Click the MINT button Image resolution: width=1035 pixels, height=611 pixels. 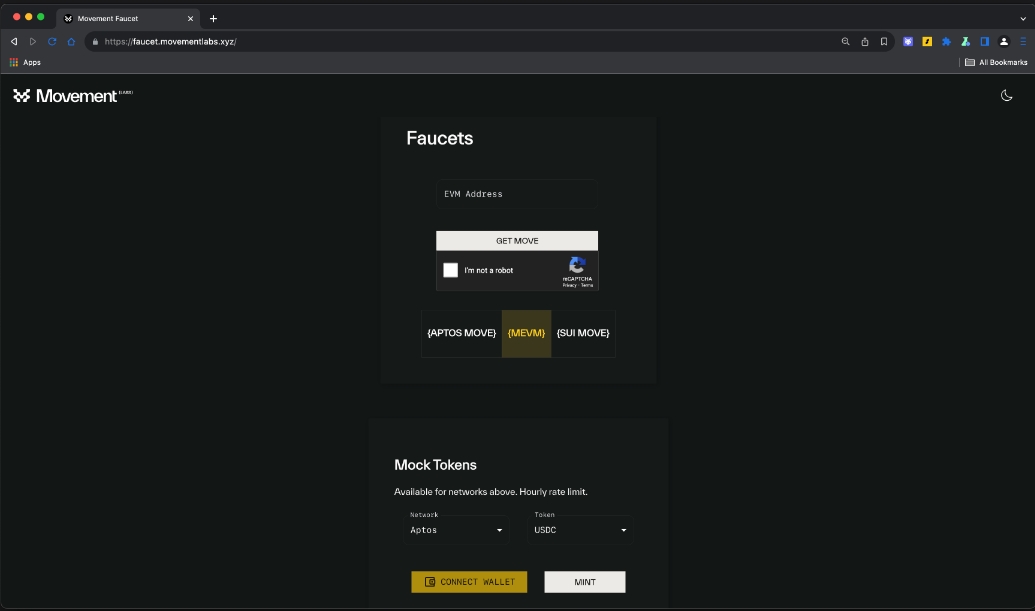585,582
